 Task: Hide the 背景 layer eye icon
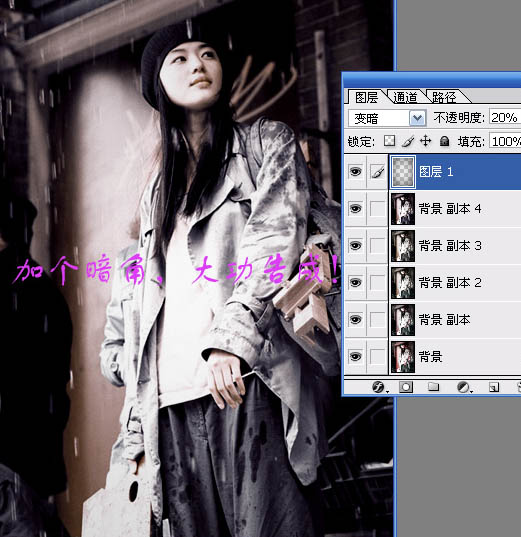point(355,357)
